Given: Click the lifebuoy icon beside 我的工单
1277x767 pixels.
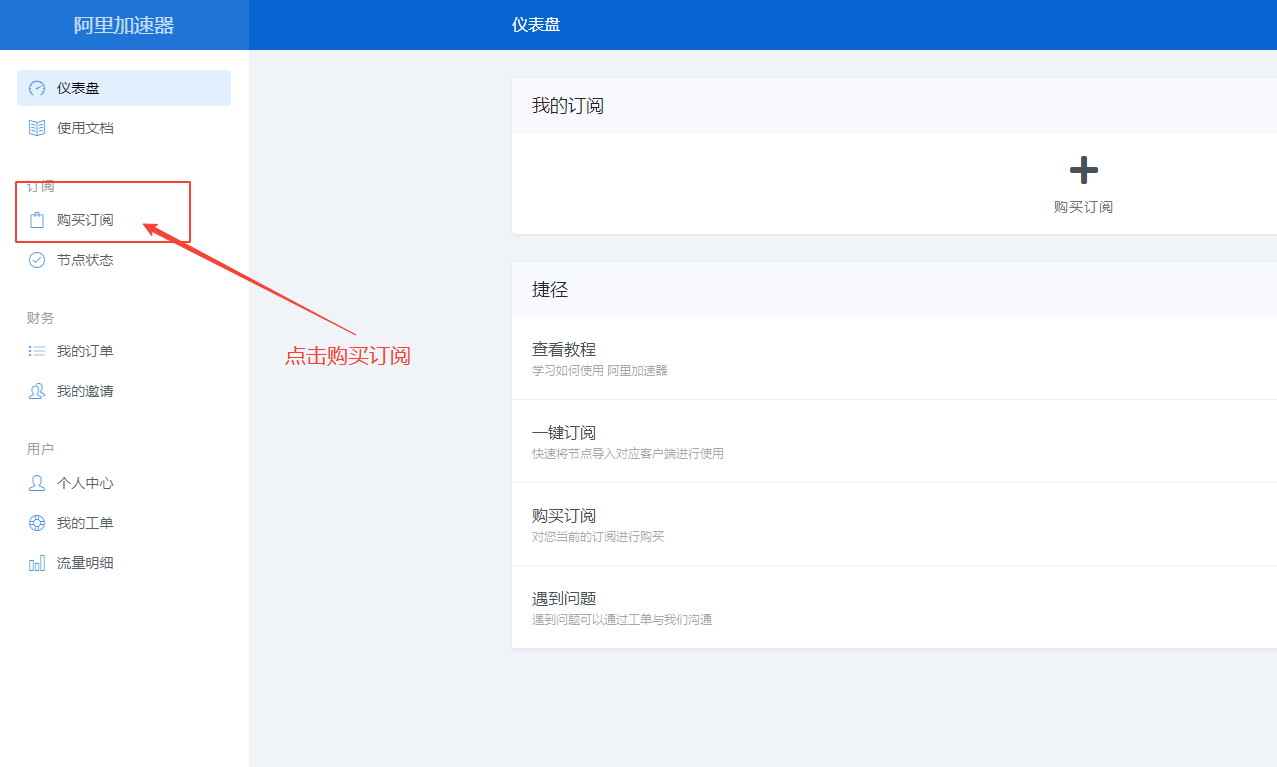Looking at the screenshot, I should coord(37,523).
